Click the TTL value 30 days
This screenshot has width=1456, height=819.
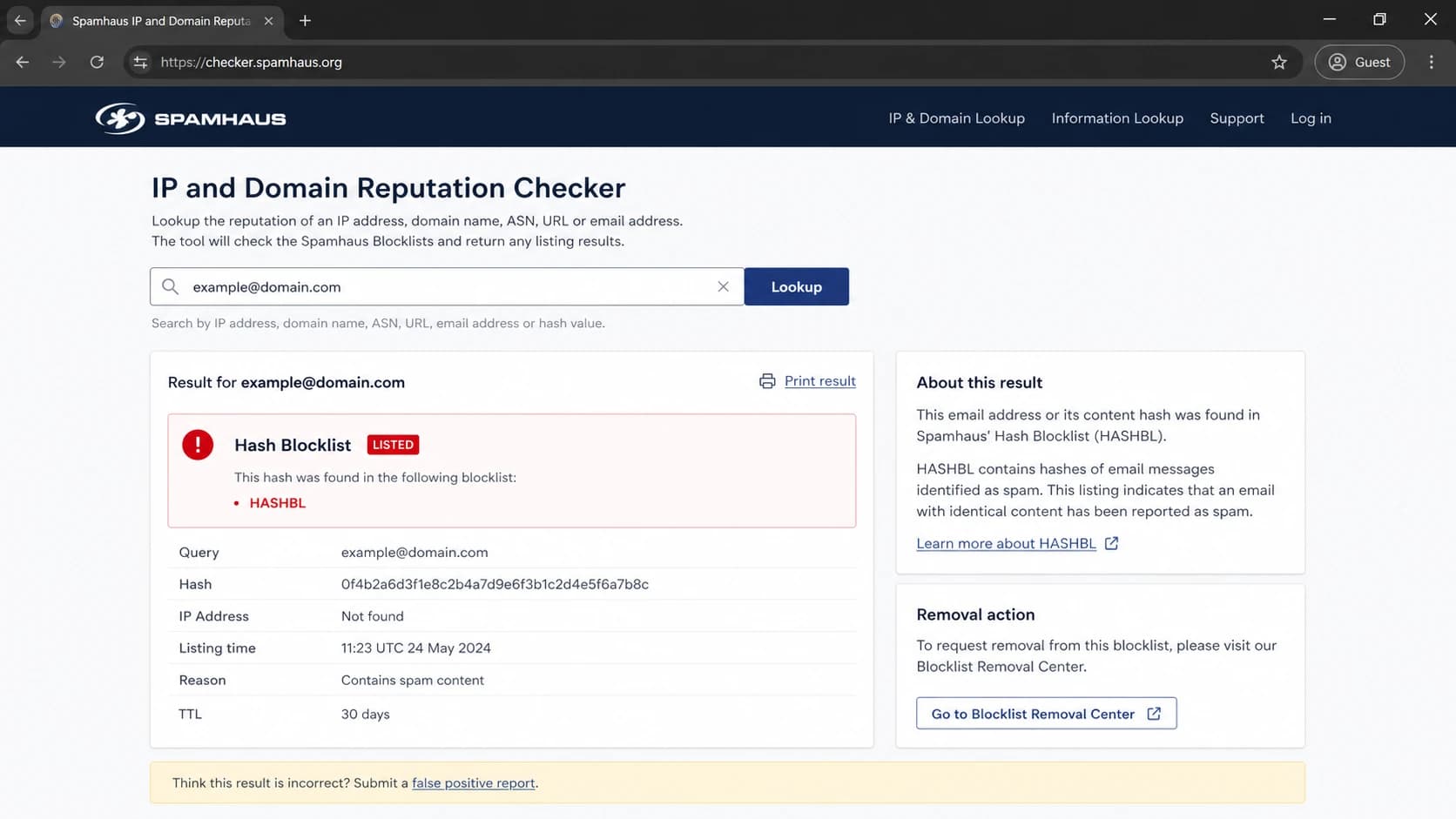tap(366, 715)
